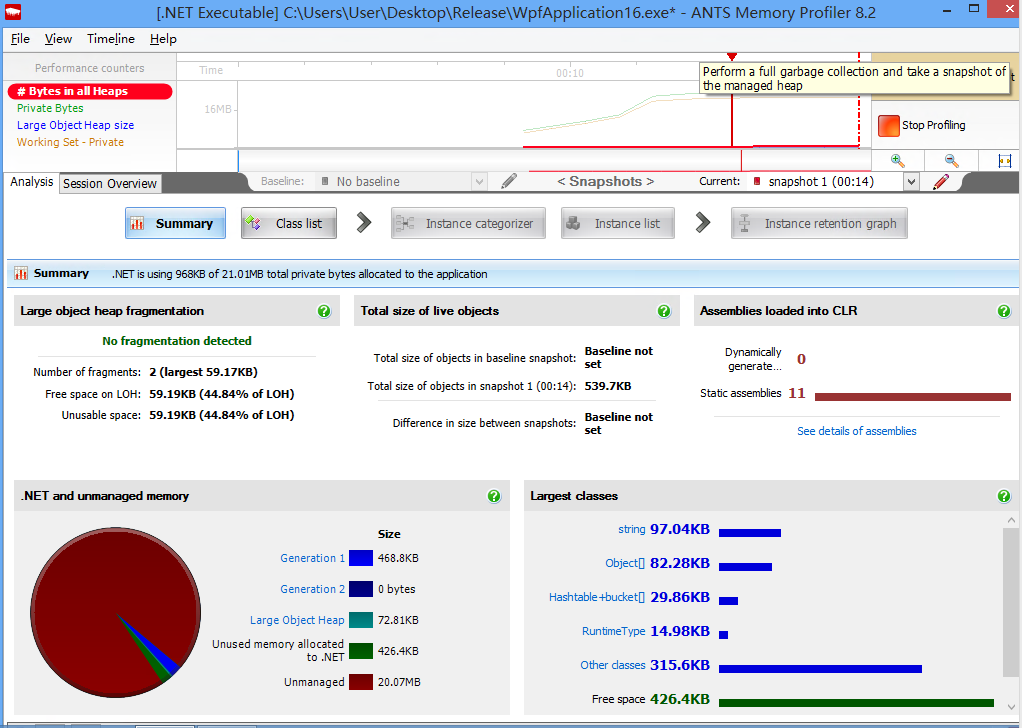
Task: Click the 426.4KB Free space value
Action: point(680,699)
